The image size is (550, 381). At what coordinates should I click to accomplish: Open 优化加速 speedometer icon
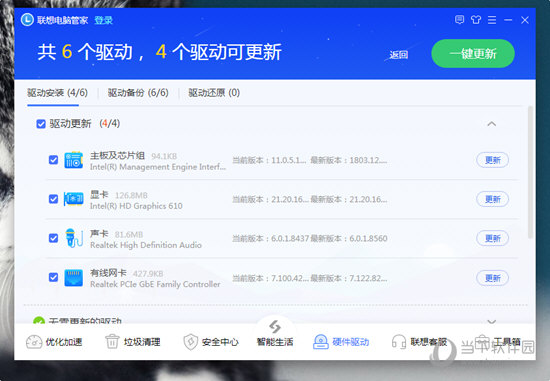click(x=34, y=342)
